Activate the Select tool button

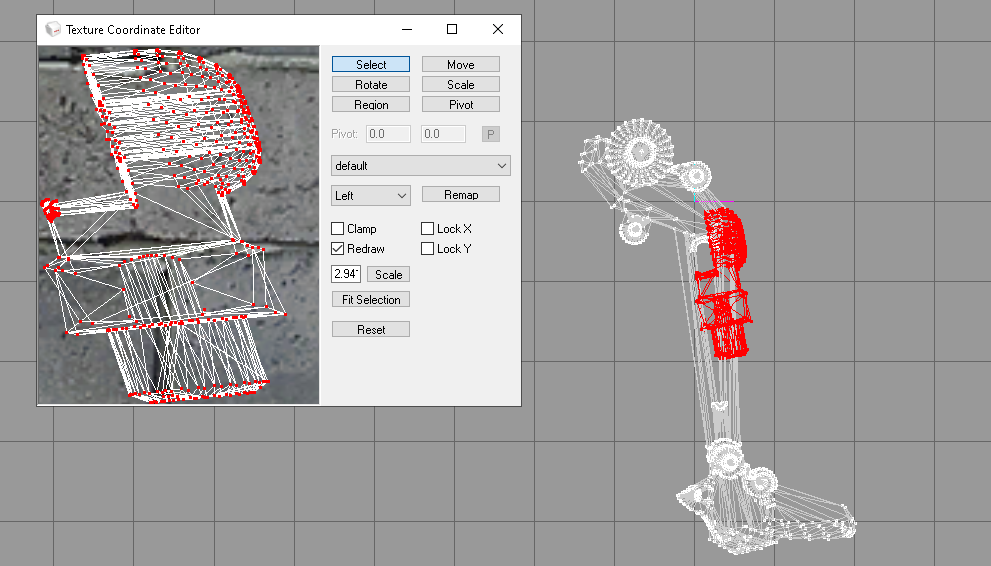[x=371, y=65]
